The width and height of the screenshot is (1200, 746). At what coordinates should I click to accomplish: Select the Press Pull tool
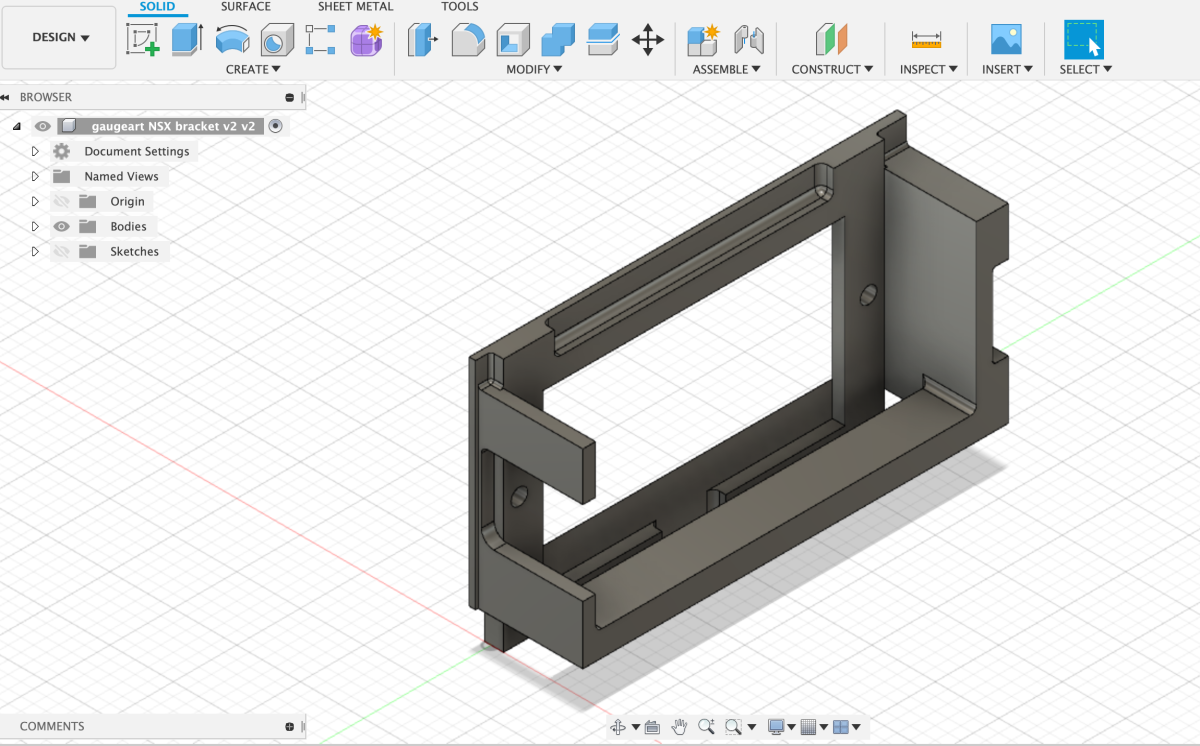click(423, 40)
